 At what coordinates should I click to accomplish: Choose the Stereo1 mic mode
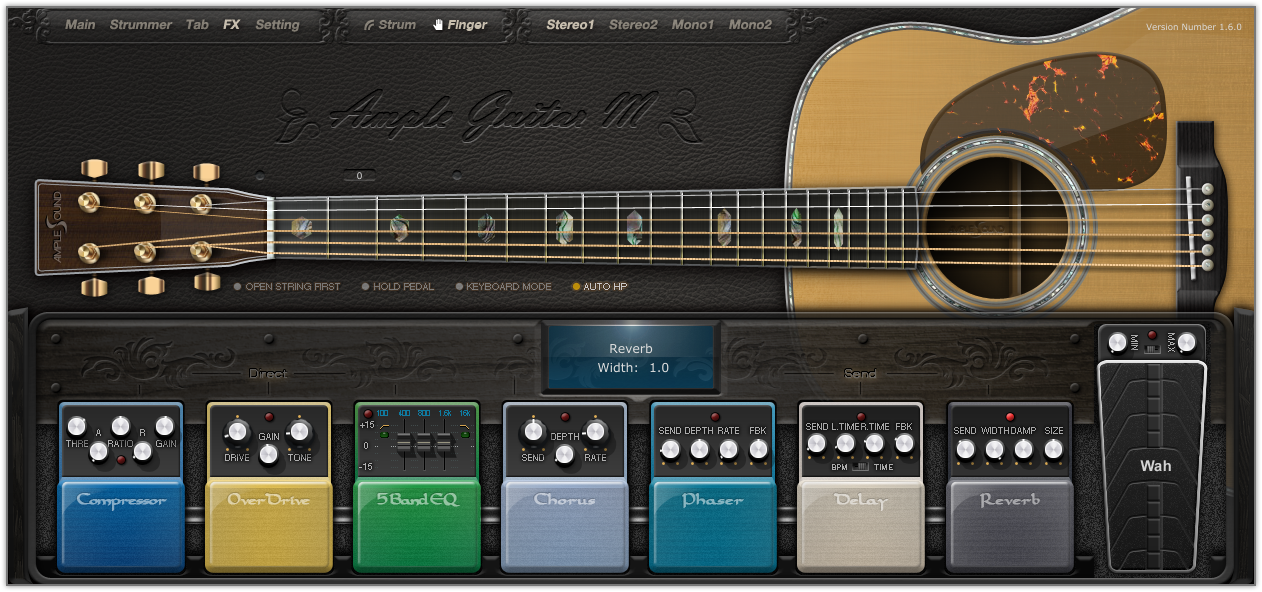click(x=570, y=25)
